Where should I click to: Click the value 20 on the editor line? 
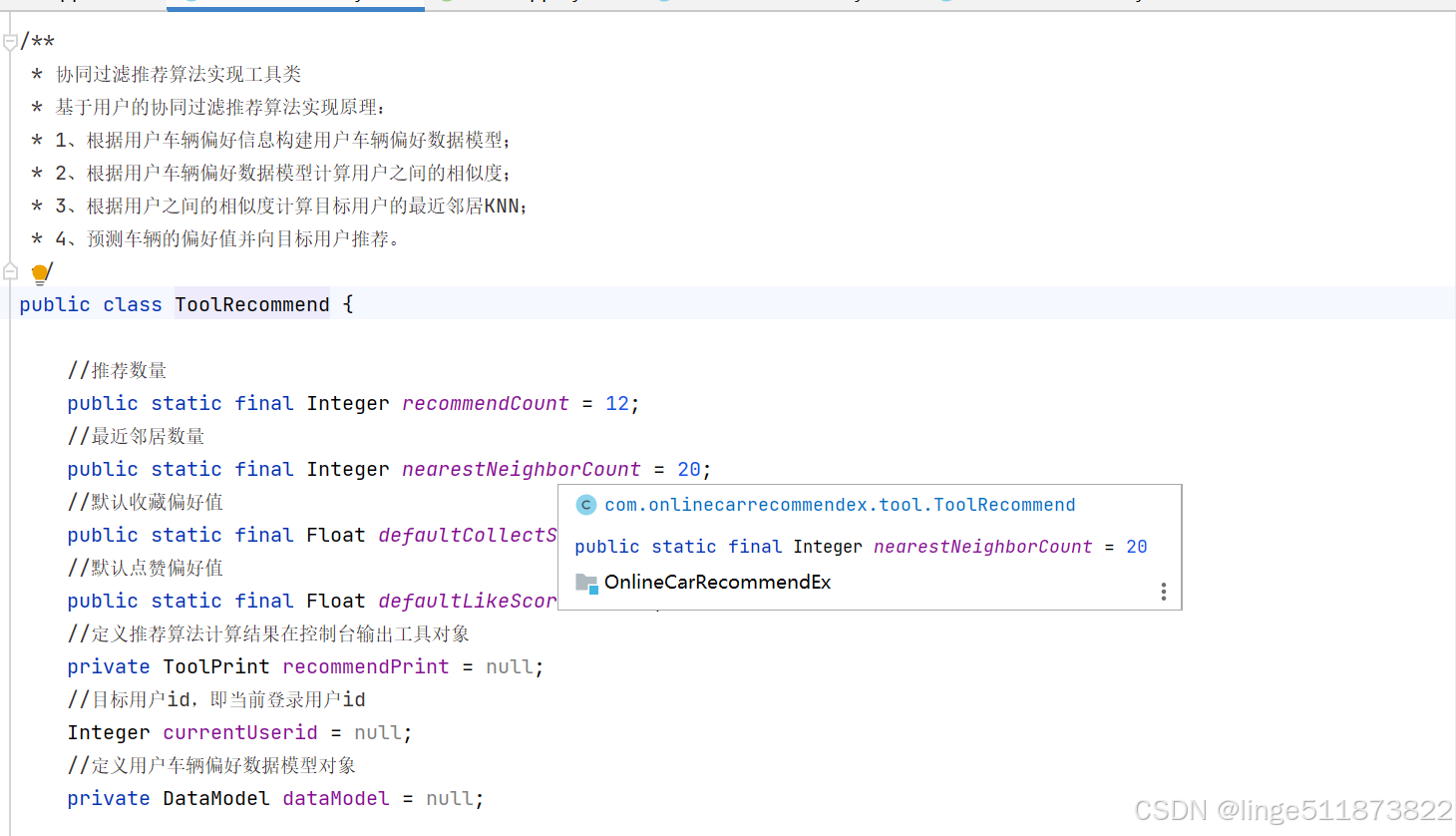point(689,469)
